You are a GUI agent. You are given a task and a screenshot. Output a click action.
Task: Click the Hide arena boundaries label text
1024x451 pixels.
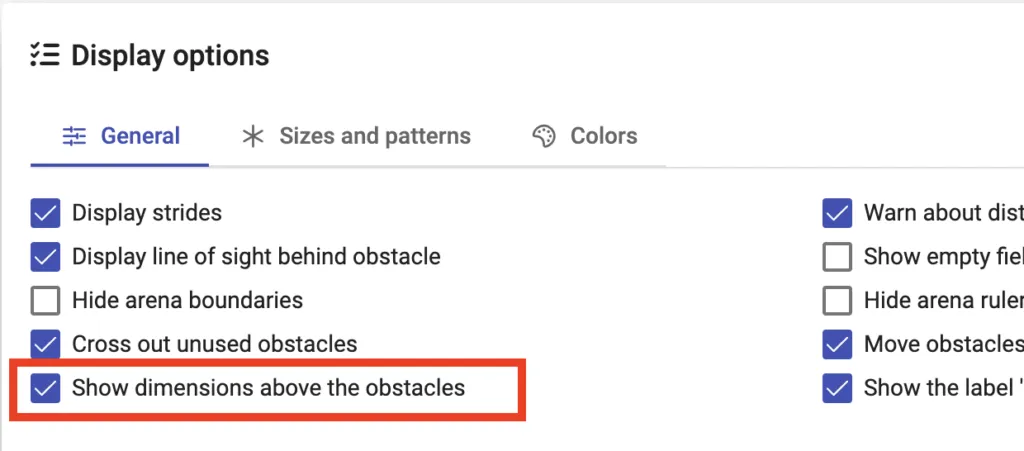[x=187, y=300]
